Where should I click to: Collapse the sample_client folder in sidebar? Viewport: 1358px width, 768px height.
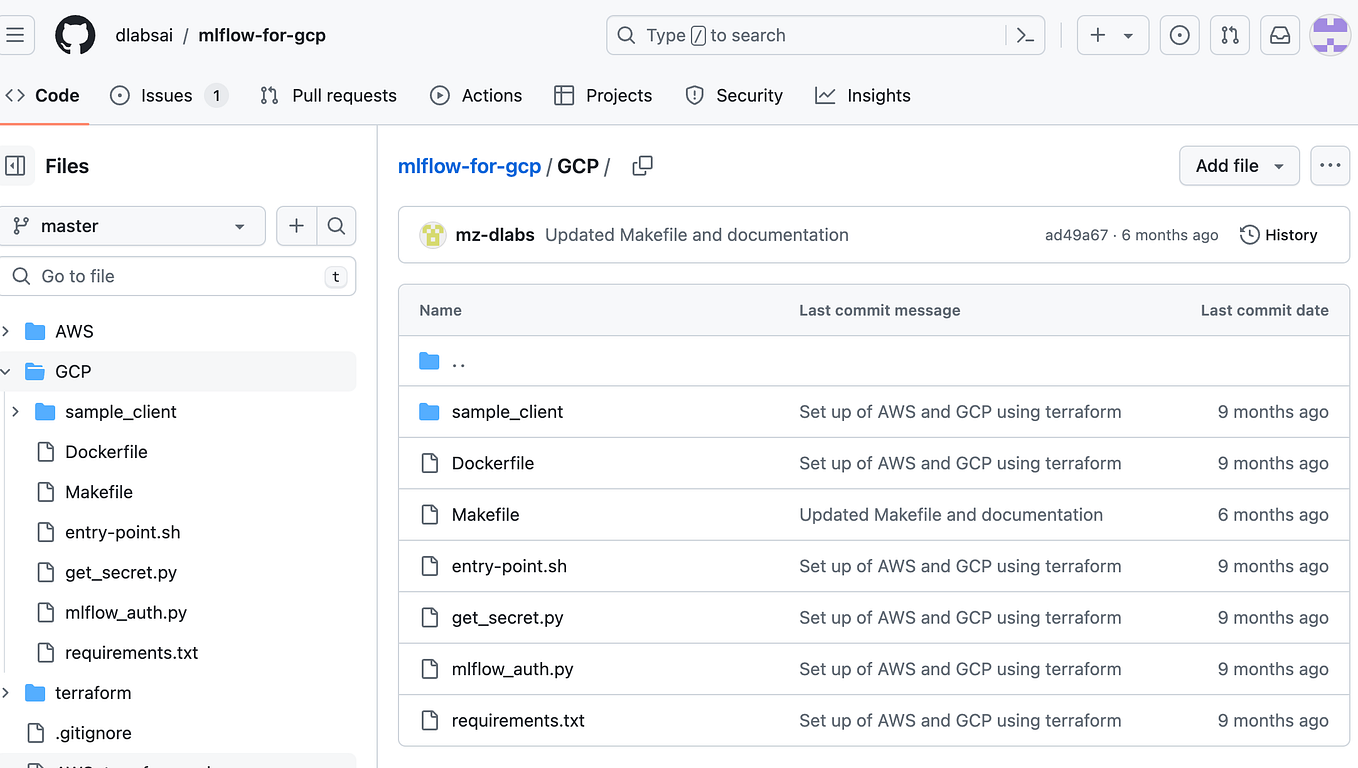pyautogui.click(x=15, y=411)
